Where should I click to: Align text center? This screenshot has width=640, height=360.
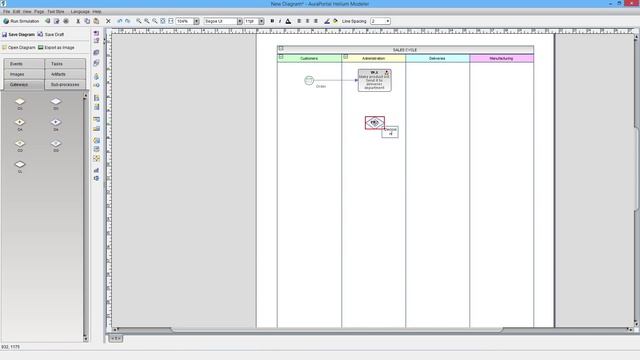(307, 21)
